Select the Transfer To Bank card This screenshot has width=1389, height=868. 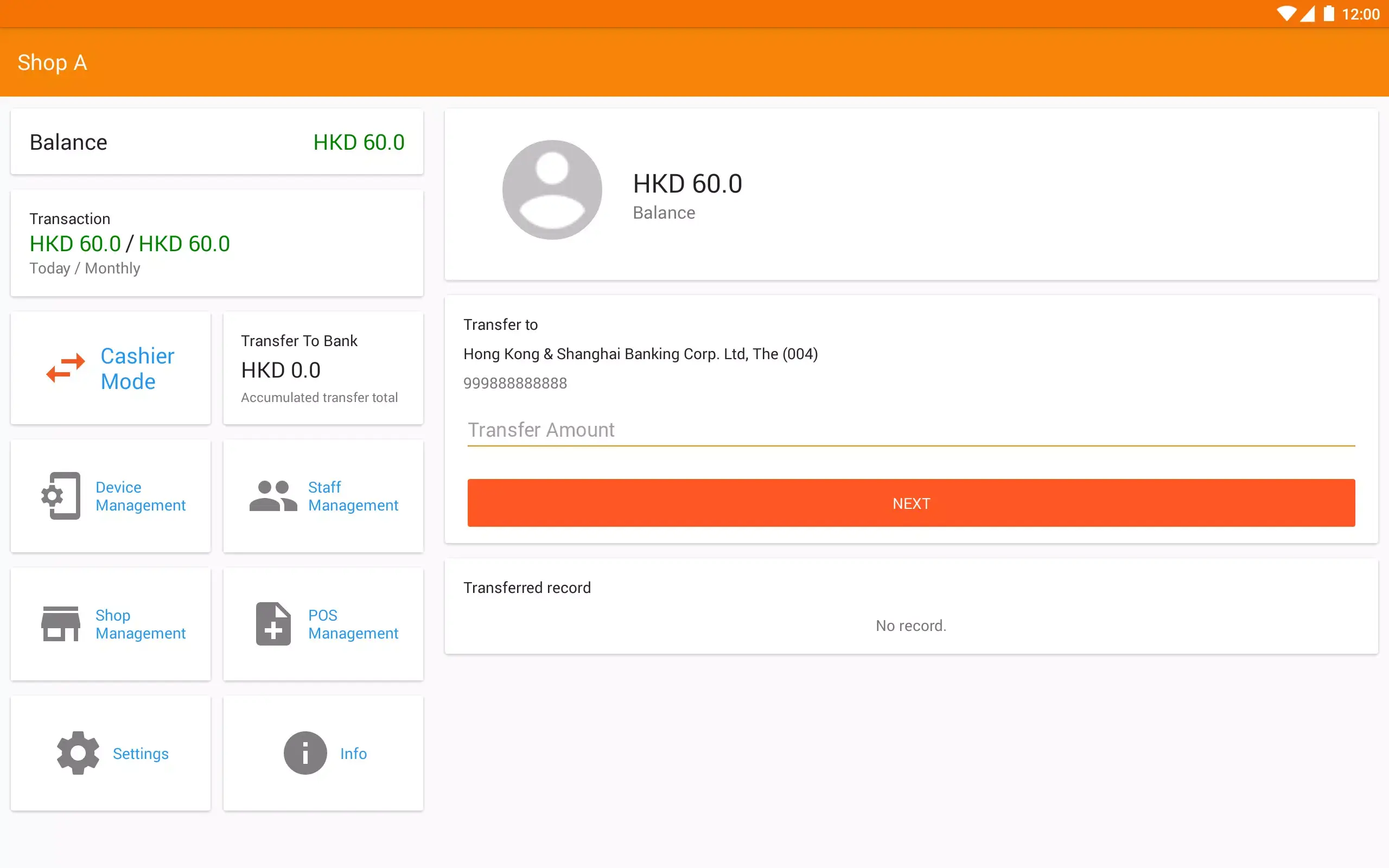[x=323, y=368]
